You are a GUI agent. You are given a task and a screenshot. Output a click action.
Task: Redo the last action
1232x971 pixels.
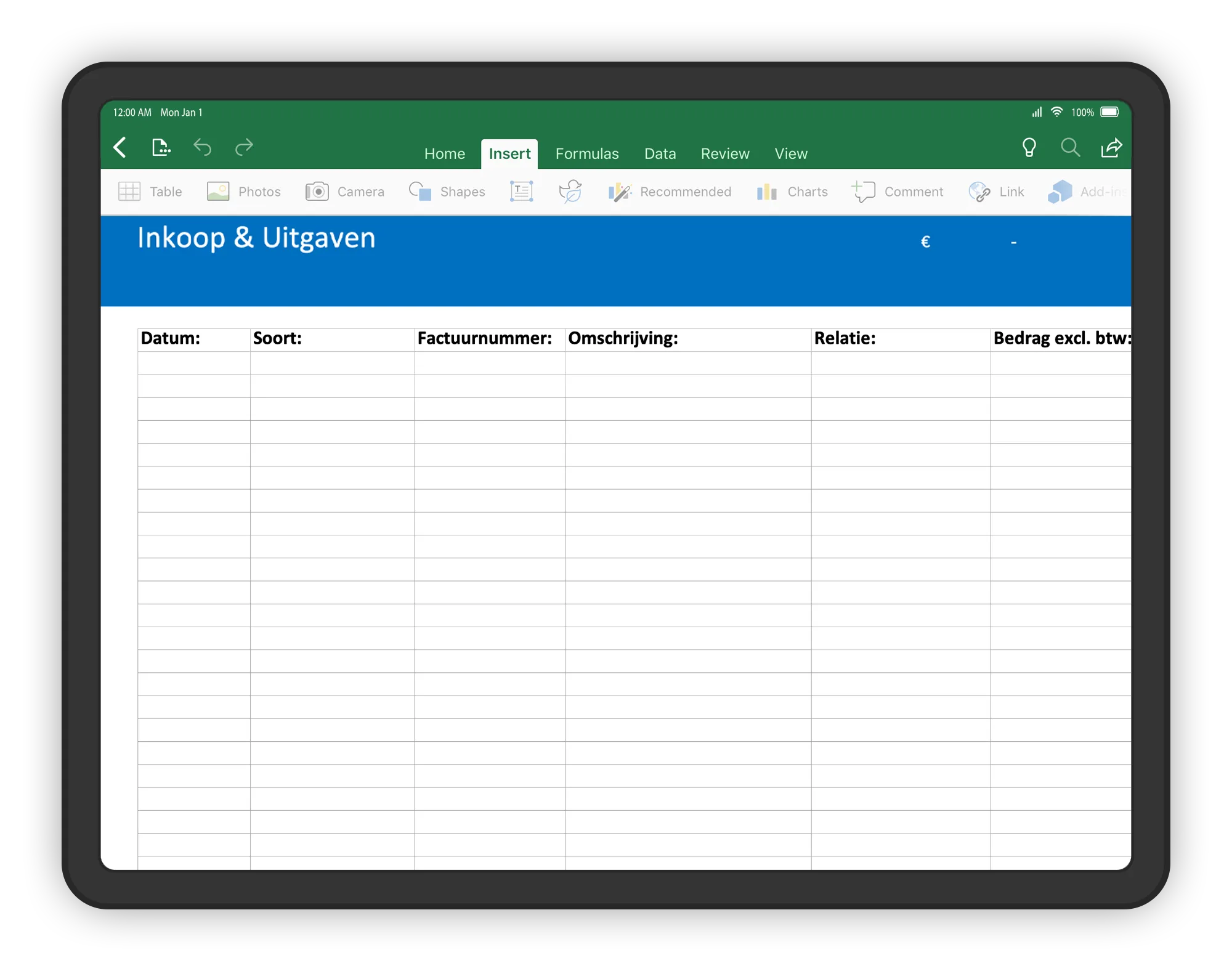click(x=244, y=148)
